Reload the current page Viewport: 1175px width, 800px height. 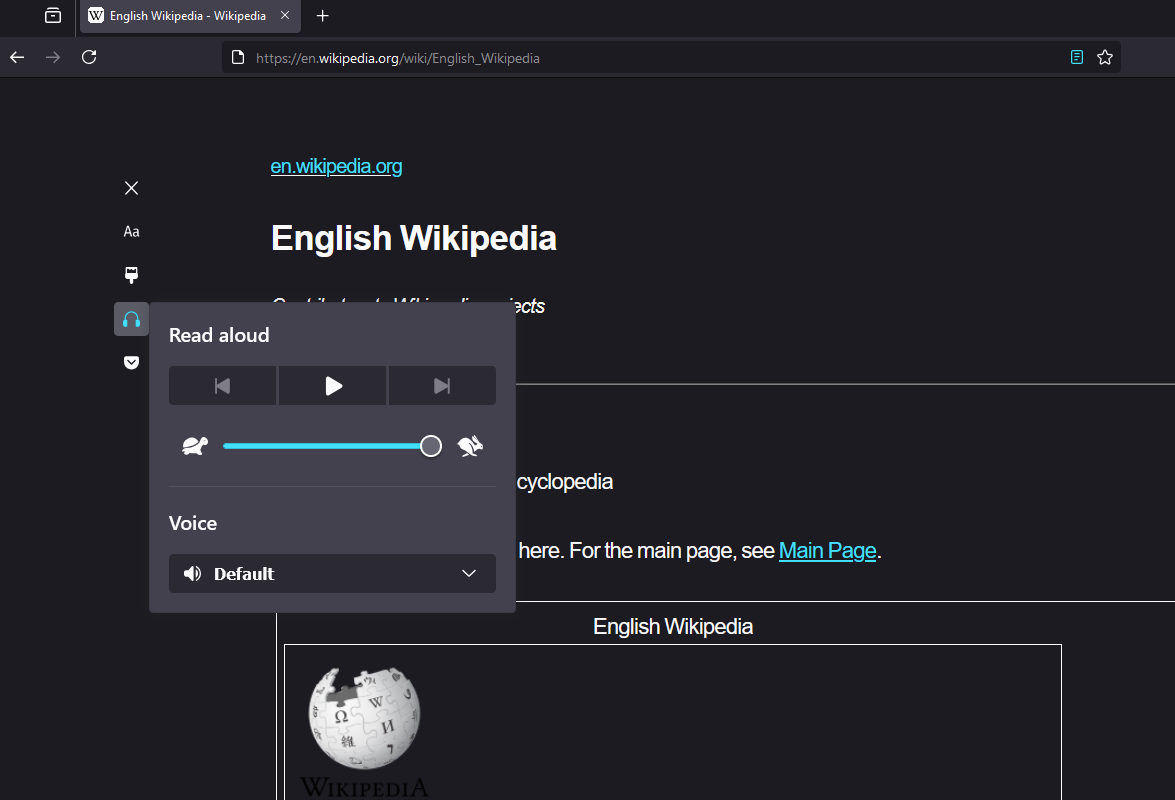click(89, 58)
